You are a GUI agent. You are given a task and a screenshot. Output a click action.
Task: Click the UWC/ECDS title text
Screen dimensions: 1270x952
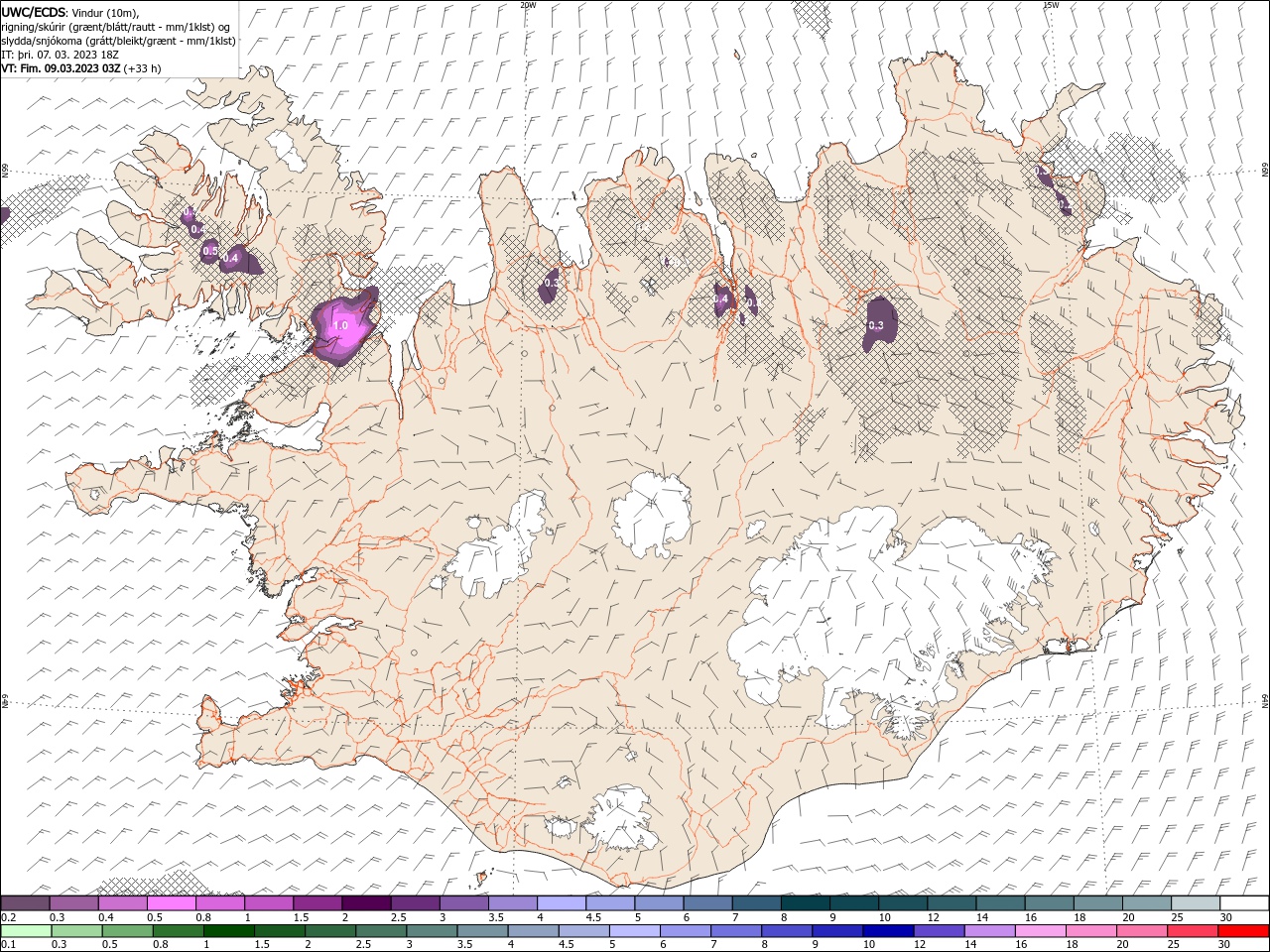[x=34, y=12]
